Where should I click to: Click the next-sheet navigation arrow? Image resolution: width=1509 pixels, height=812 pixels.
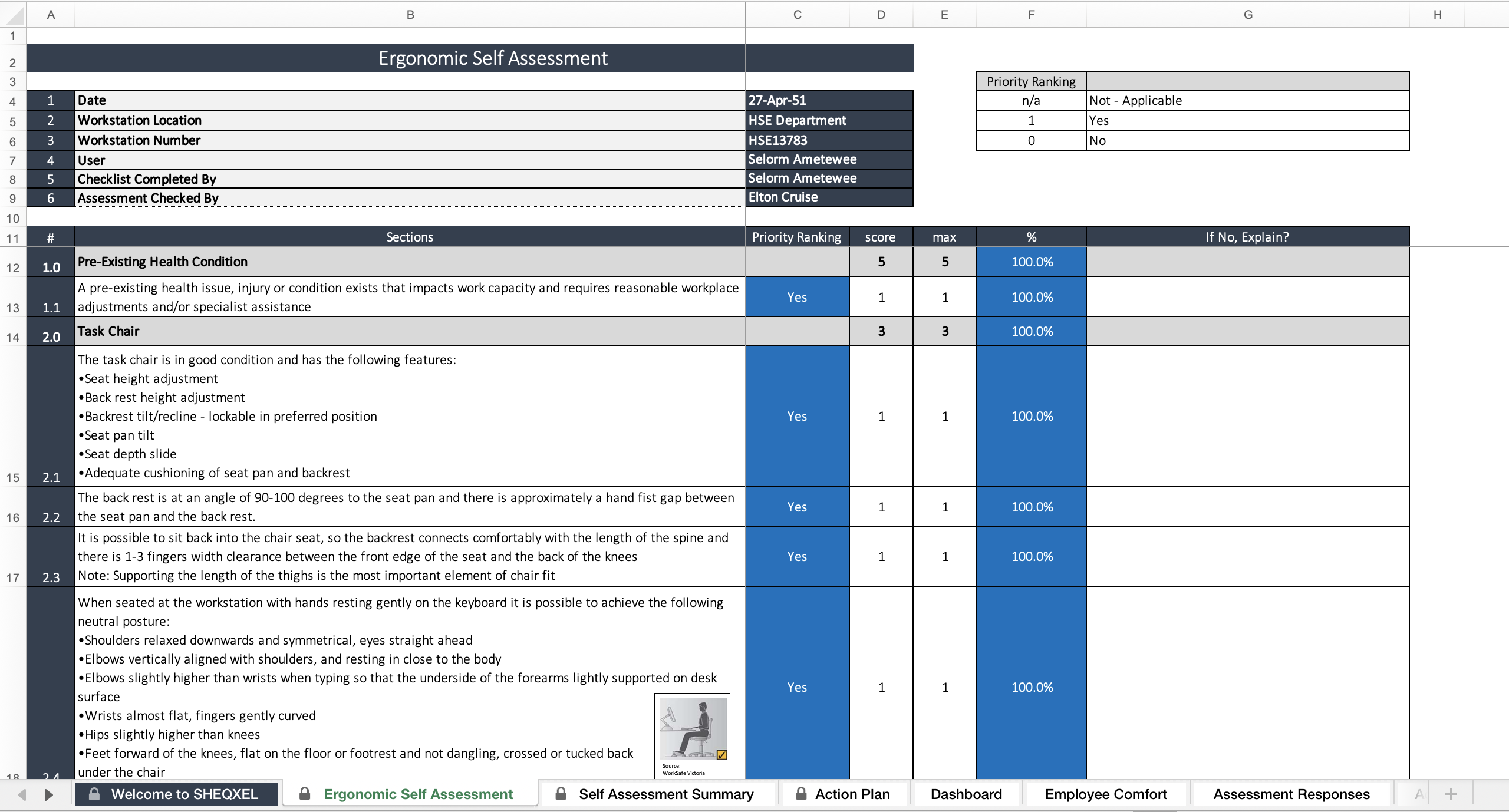[49, 794]
